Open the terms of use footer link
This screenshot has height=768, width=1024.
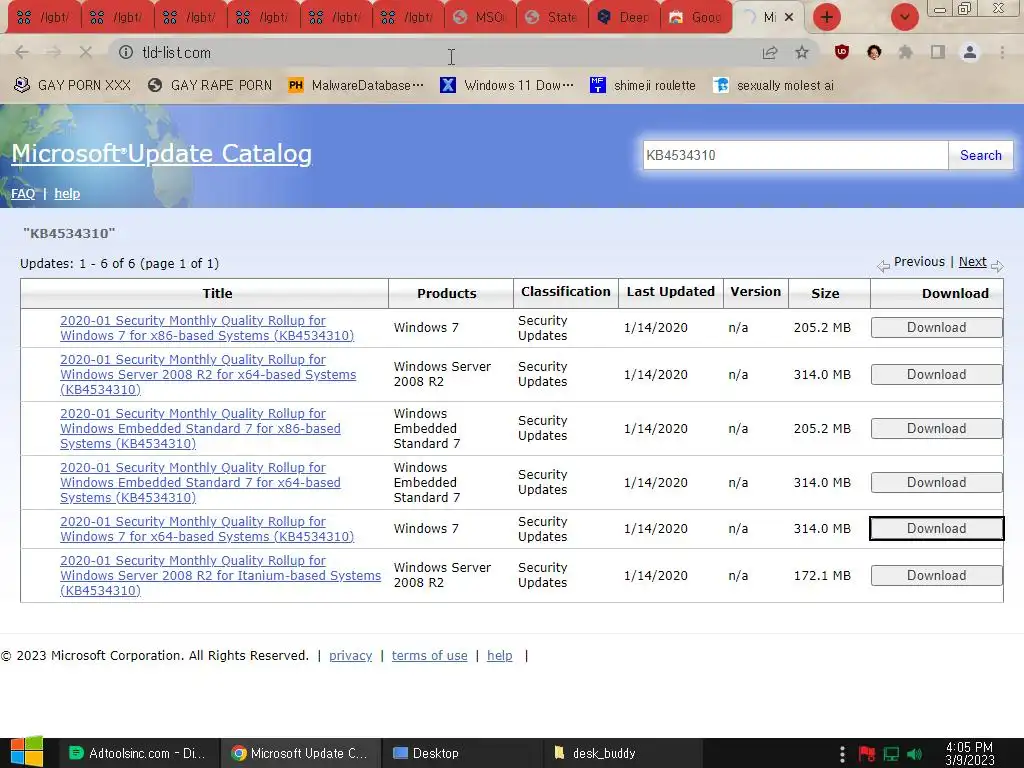click(x=429, y=656)
